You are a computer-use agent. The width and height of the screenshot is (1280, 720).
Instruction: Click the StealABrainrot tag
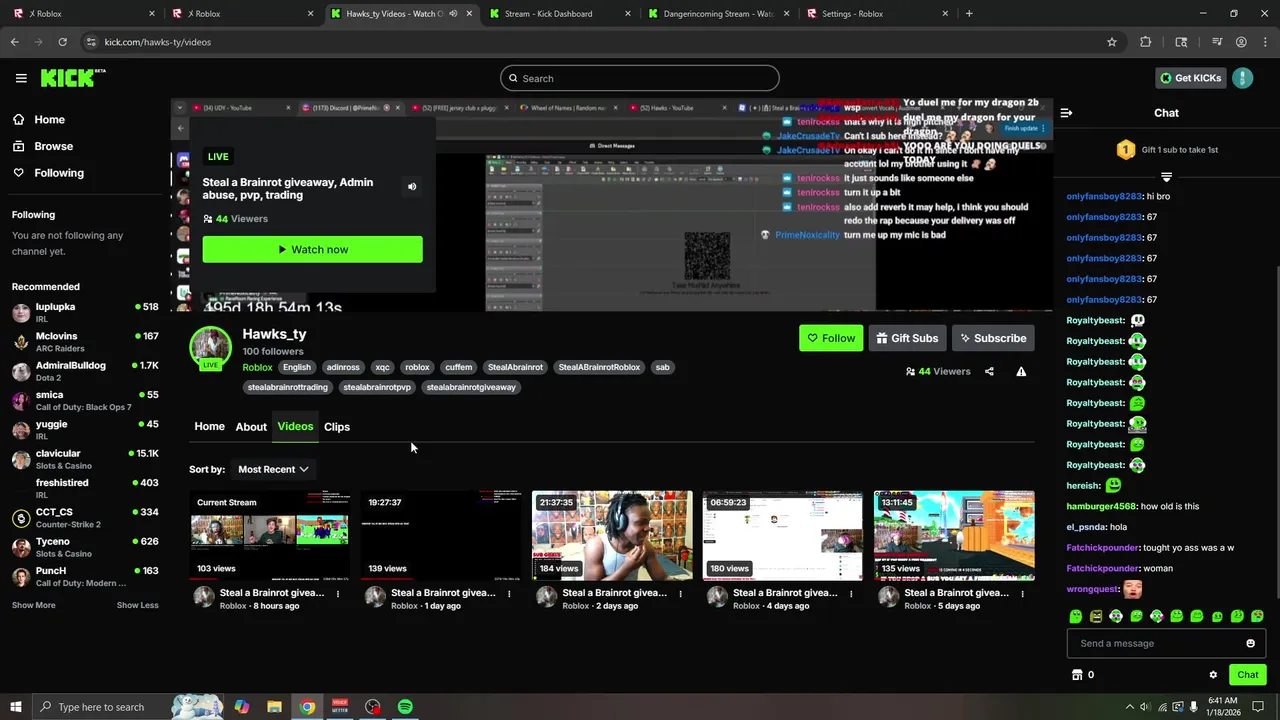[515, 367]
